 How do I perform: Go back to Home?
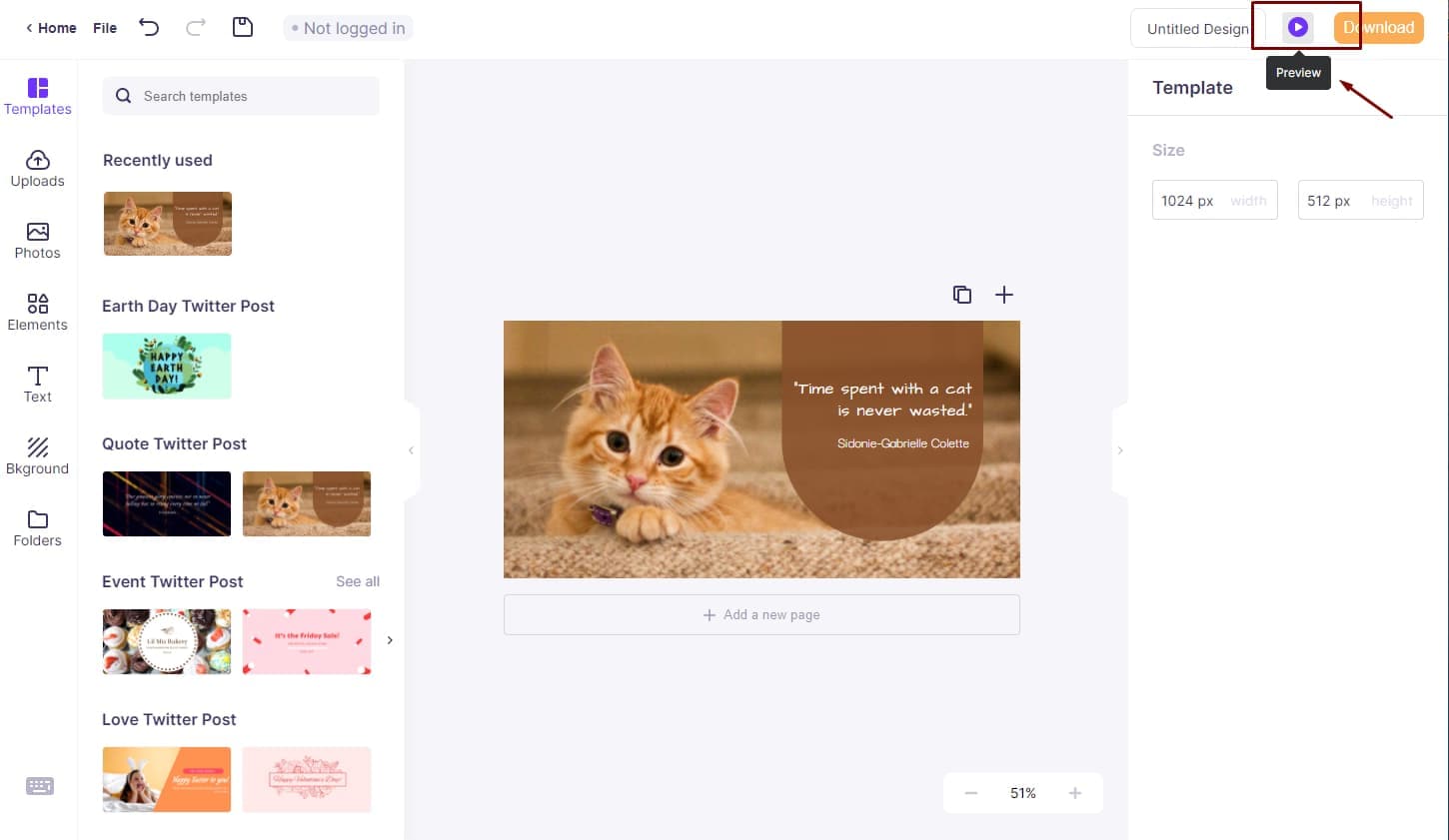51,28
